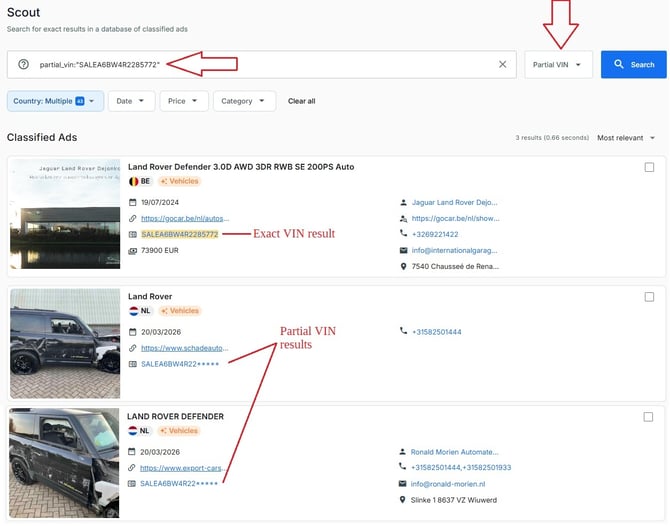Click the phone icon in the Land Rover ad
Screen dimensions: 670x526
(x=403, y=331)
